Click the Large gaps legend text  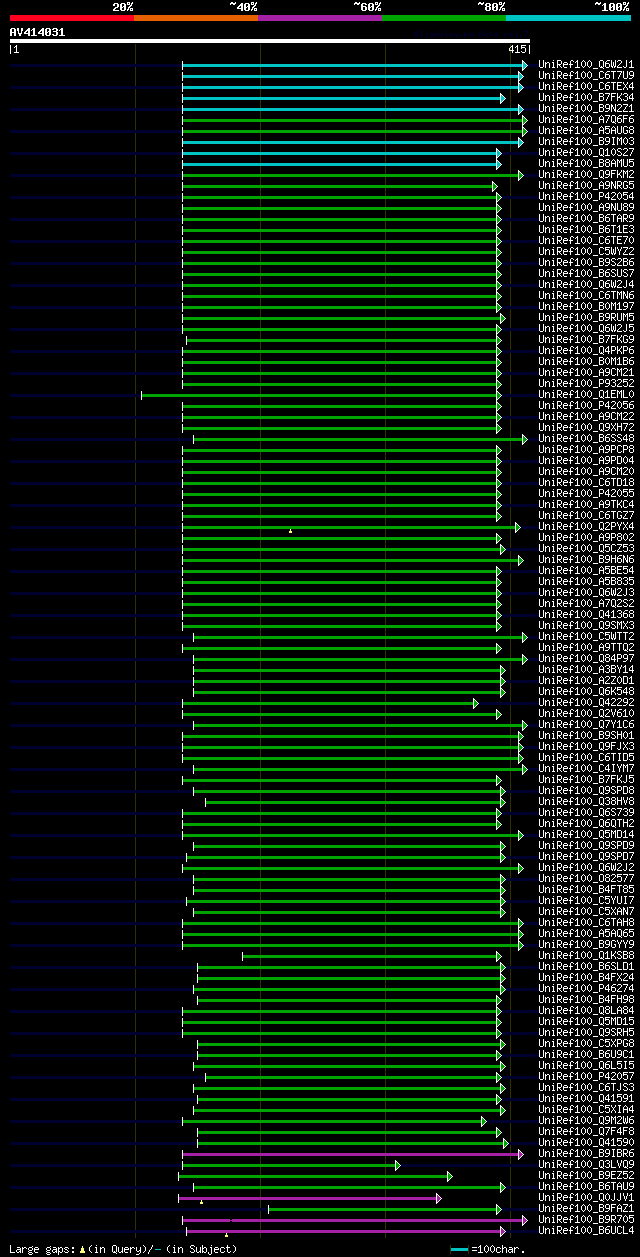[124, 1249]
